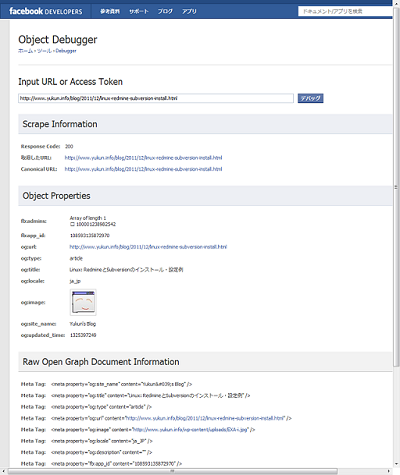The image size is (400, 475).
Task: Click the Raw Open Graph Document Information header
Action: click(x=205, y=362)
